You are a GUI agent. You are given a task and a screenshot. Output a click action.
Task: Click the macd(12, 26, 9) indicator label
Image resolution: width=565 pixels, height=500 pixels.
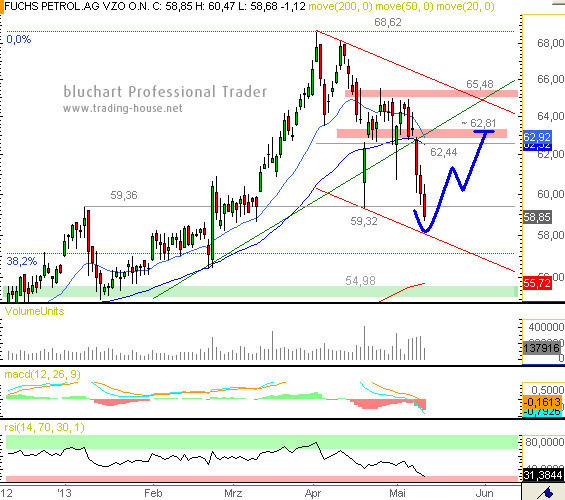42,374
